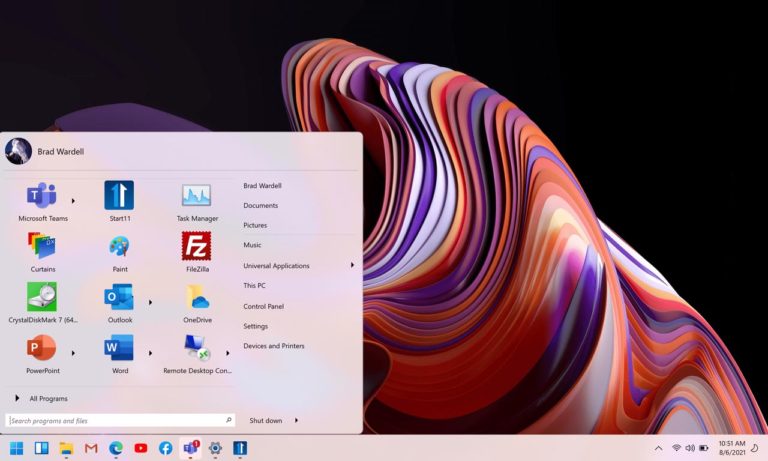The image size is (768, 461).
Task: Open the Documents folder link
Action: point(261,205)
